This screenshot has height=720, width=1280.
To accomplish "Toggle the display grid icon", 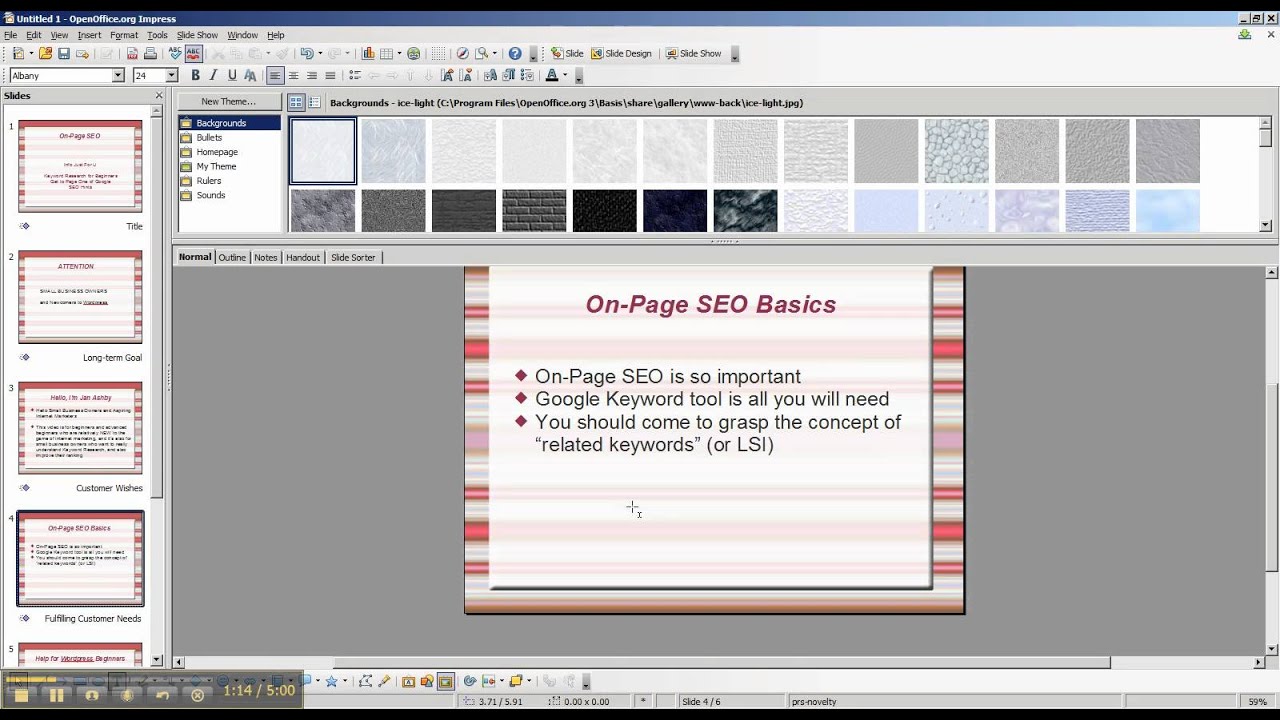I will (x=438, y=54).
